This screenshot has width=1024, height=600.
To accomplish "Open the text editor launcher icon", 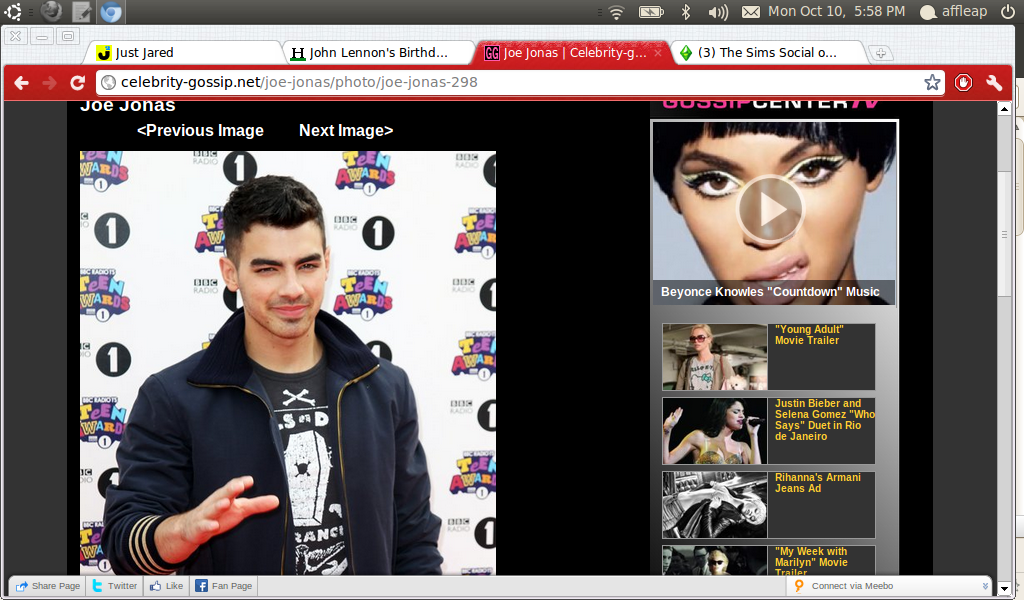I will tap(81, 11).
